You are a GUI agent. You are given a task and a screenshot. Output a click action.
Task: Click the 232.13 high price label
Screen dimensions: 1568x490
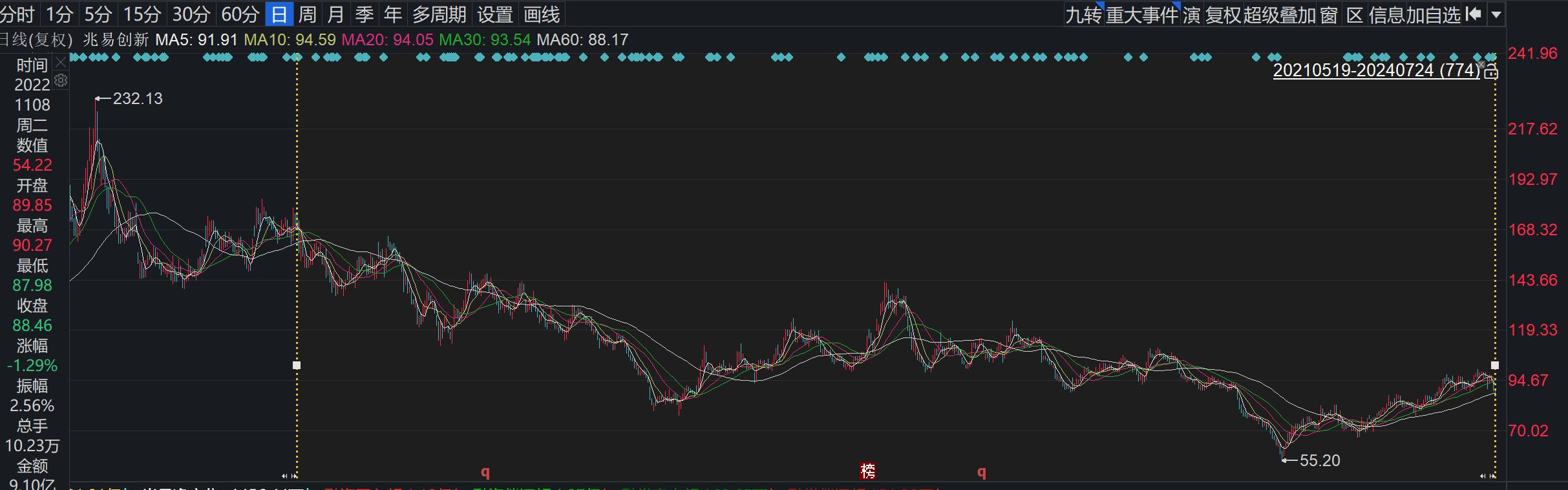coord(138,98)
